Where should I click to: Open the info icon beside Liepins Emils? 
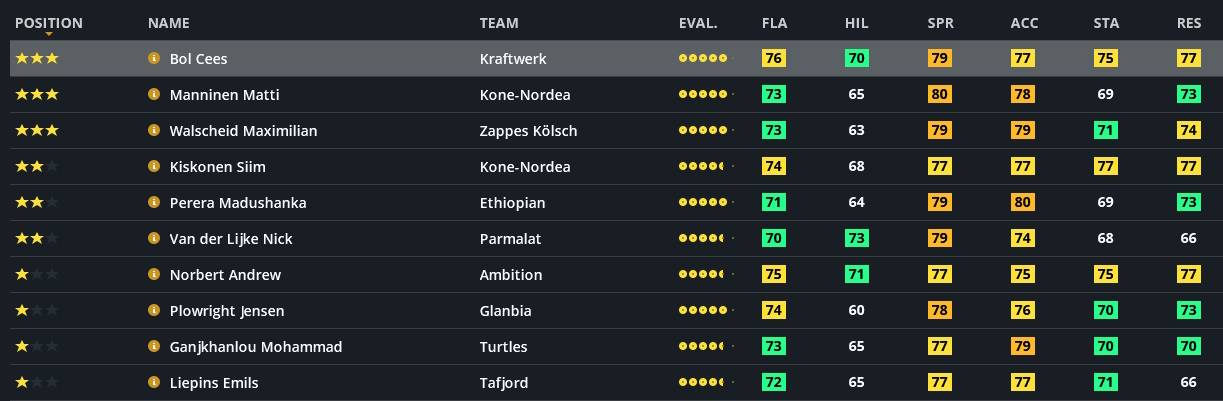[x=154, y=383]
